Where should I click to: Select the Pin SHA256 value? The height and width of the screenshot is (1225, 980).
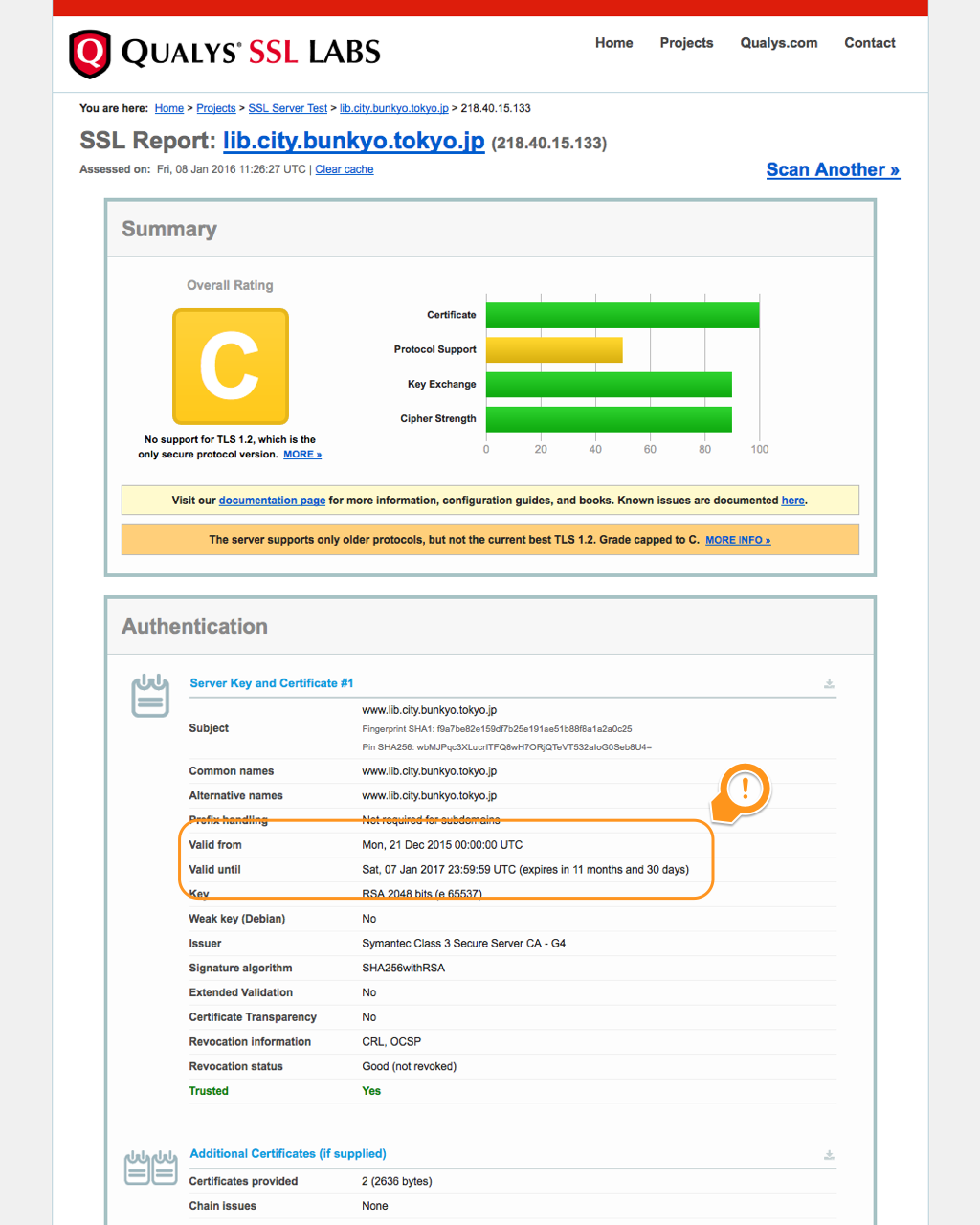coord(534,747)
